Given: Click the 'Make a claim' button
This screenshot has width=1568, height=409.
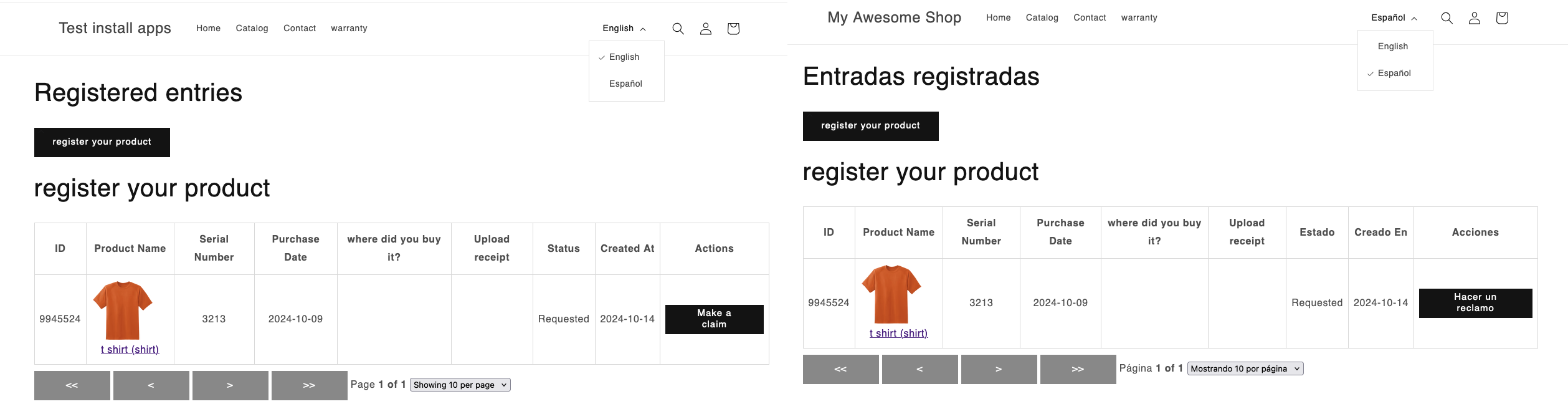Looking at the screenshot, I should (x=714, y=319).
